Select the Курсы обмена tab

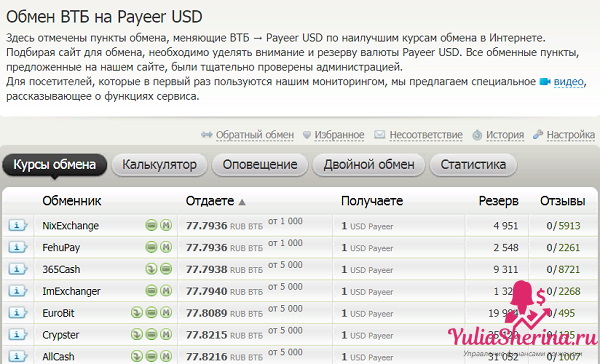coord(54,165)
